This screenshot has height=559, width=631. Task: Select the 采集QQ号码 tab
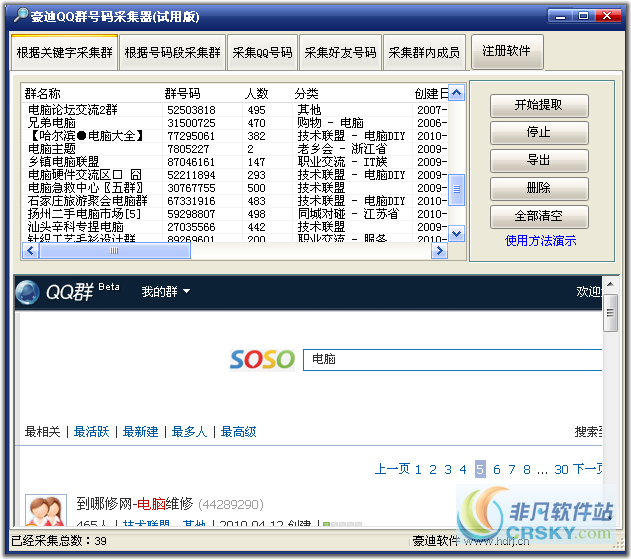tap(262, 52)
